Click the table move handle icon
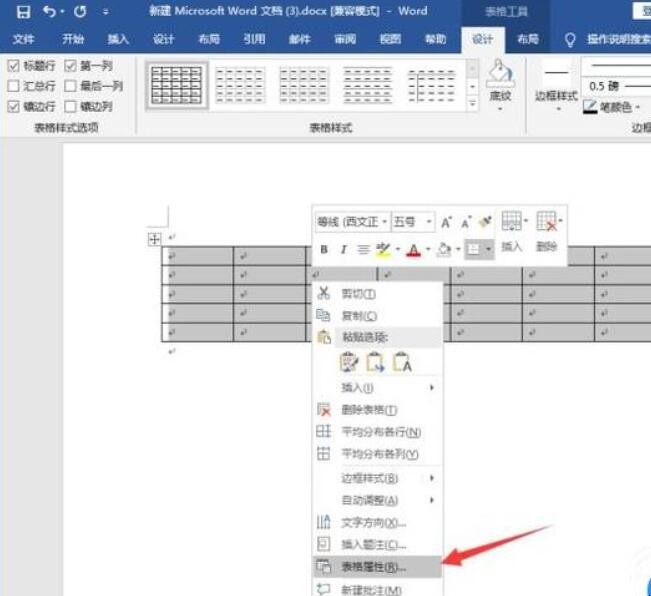The height and width of the screenshot is (596, 651). (154, 239)
